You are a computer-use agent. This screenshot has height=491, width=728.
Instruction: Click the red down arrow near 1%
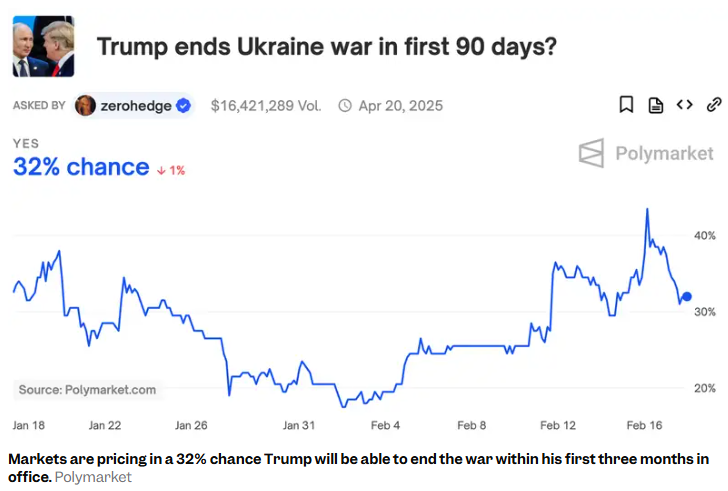161,170
